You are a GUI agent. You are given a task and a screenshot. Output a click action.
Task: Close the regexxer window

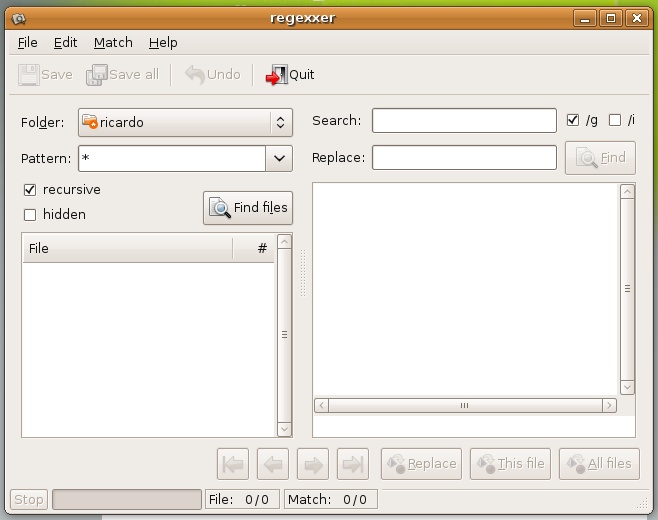[637, 18]
